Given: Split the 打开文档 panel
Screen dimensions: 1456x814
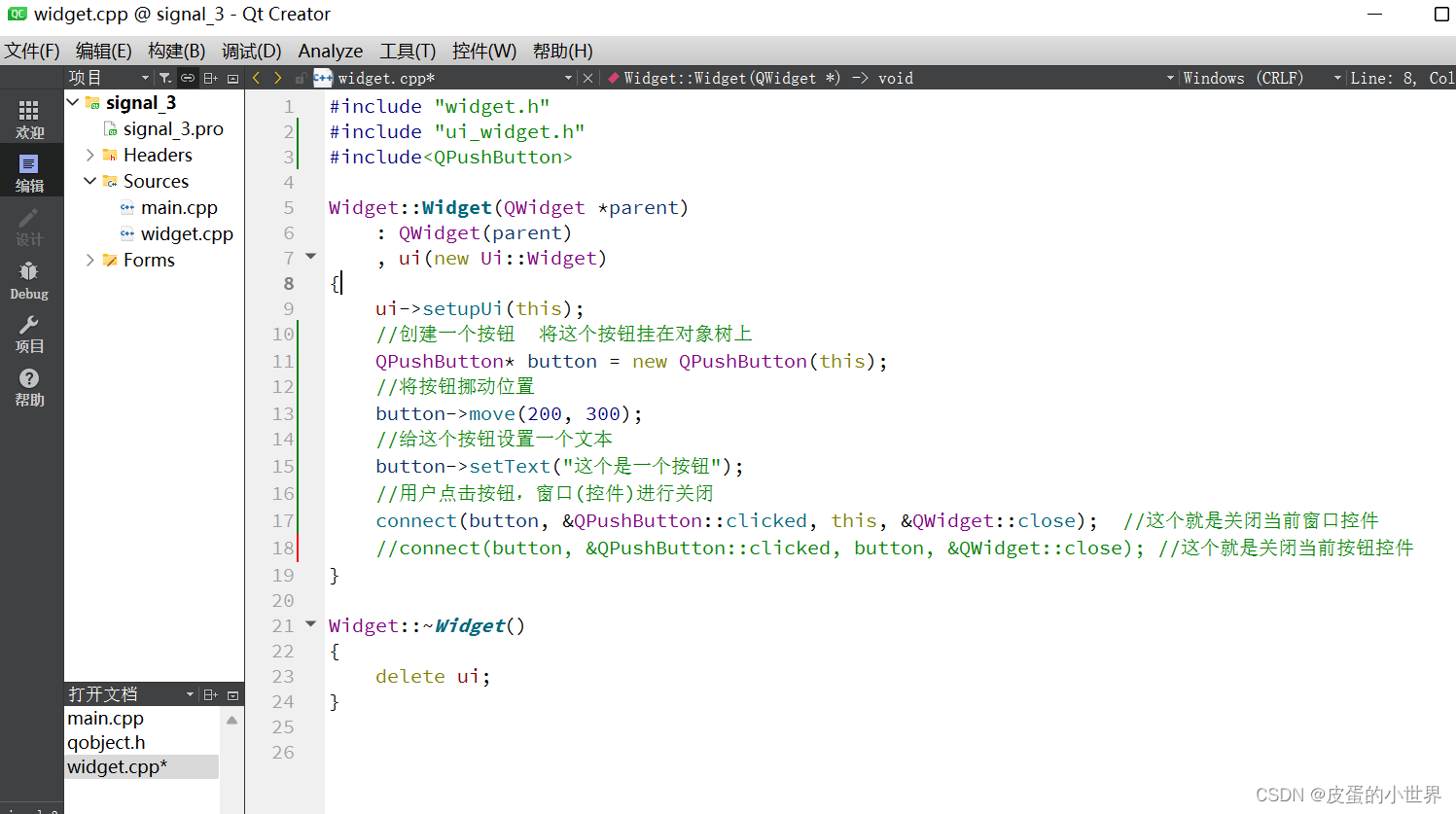Looking at the screenshot, I should (x=210, y=694).
